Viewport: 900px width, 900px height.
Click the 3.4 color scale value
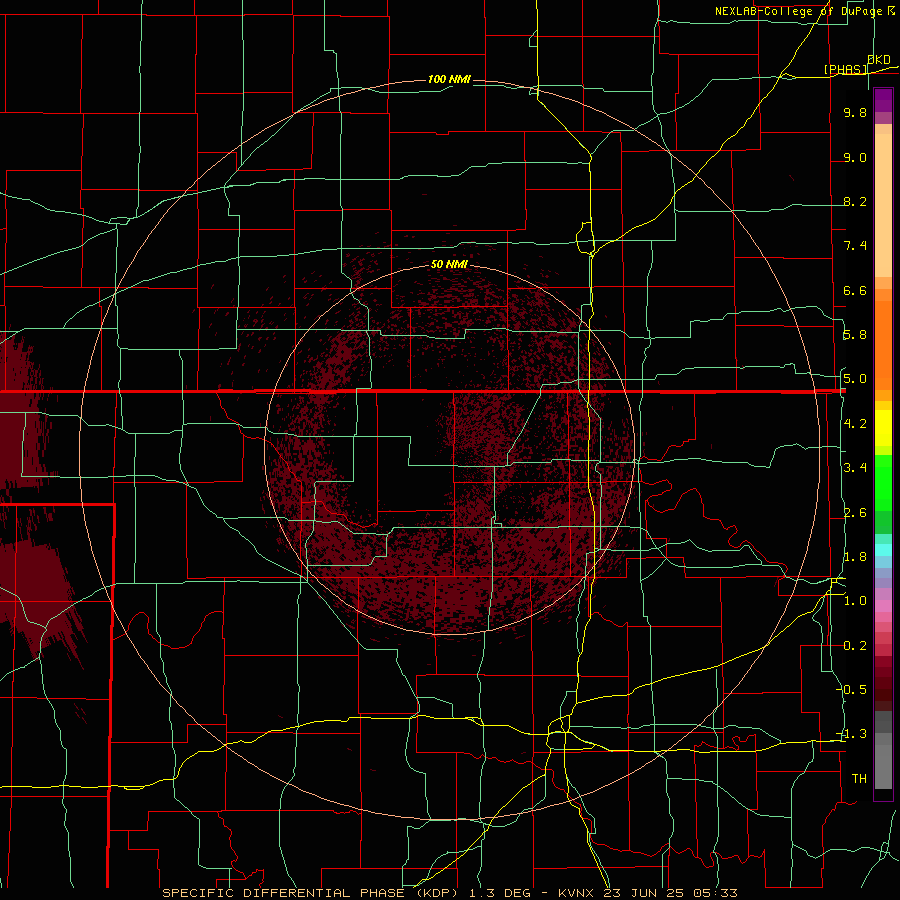click(x=855, y=468)
